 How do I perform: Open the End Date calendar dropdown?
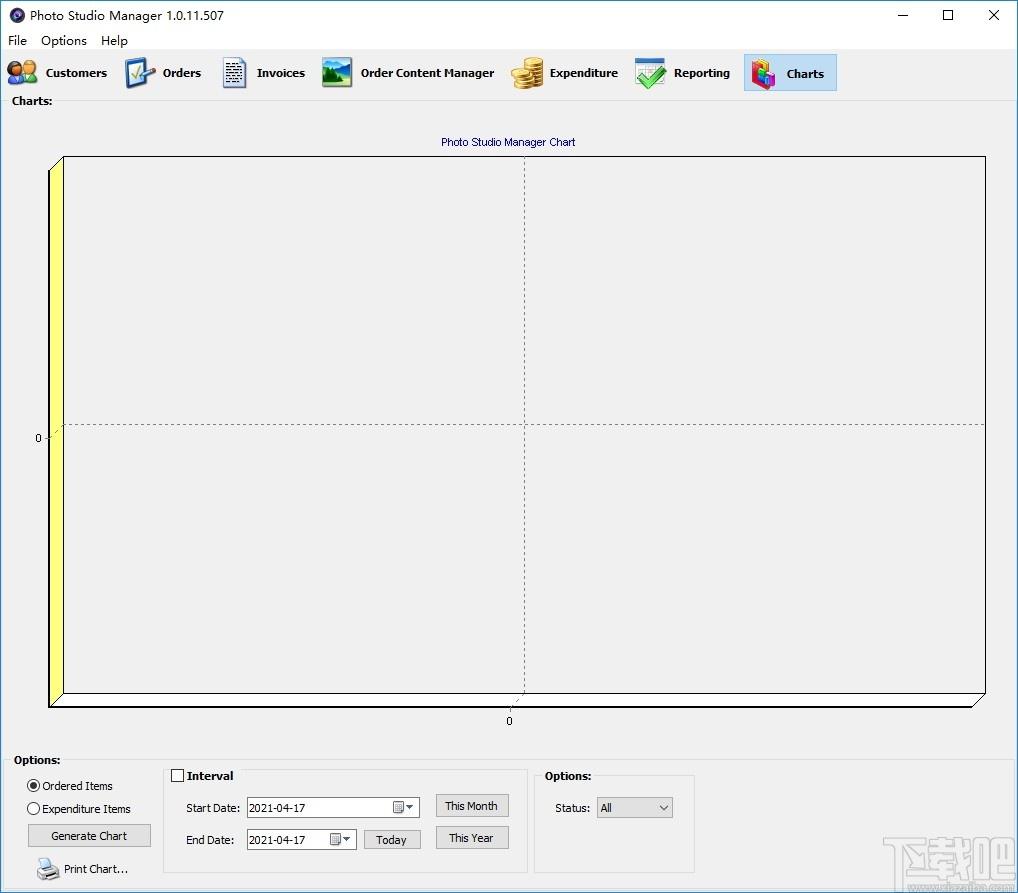[341, 839]
